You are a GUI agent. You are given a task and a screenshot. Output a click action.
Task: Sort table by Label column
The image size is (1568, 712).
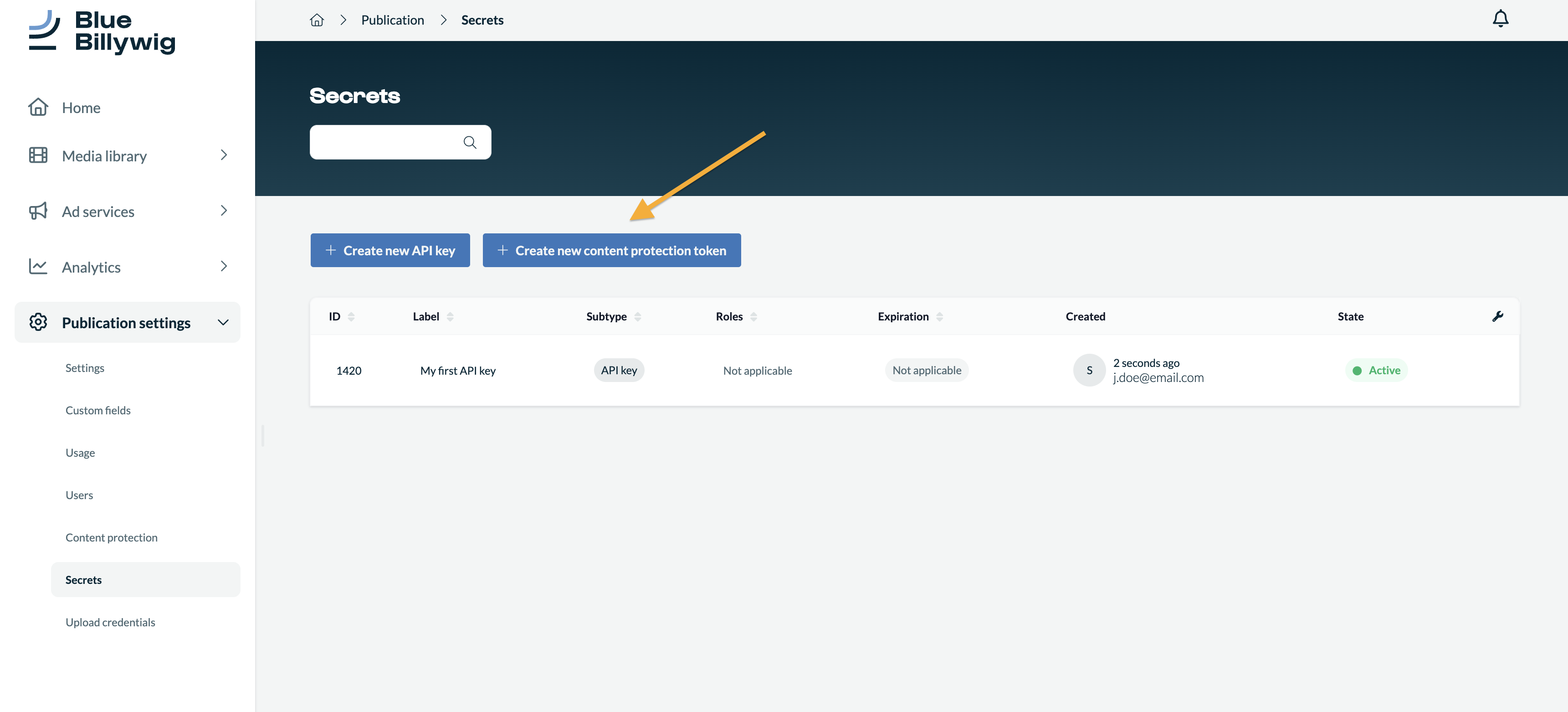pyautogui.click(x=451, y=317)
